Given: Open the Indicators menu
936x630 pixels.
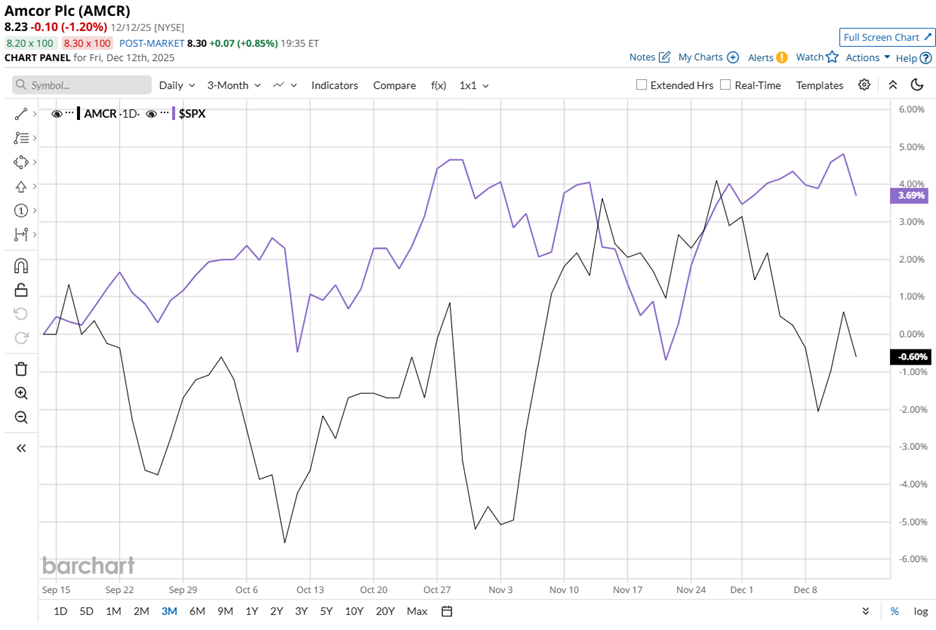Looking at the screenshot, I should click(x=334, y=85).
